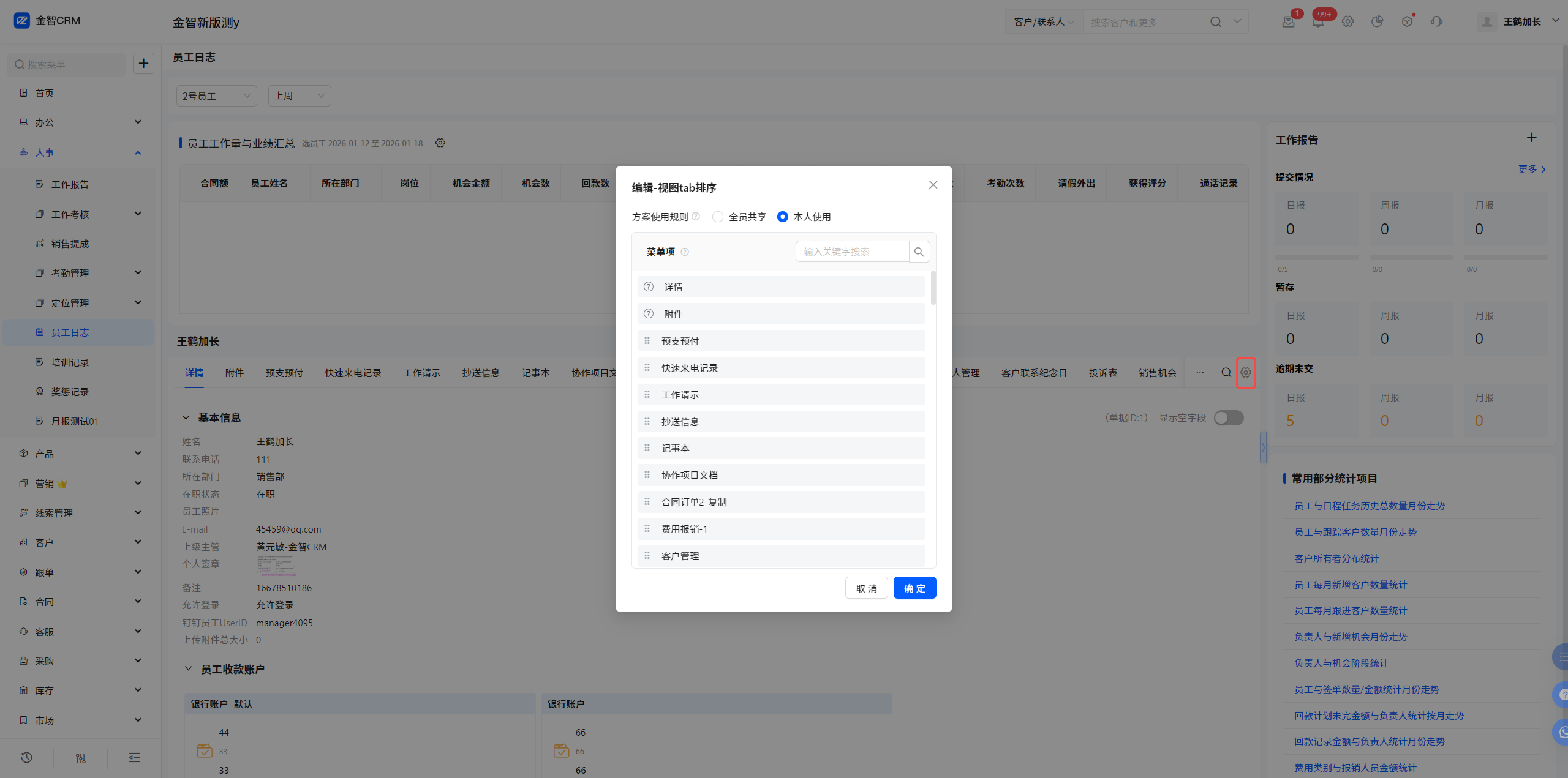Open 工作报告 in the sidebar

click(70, 184)
